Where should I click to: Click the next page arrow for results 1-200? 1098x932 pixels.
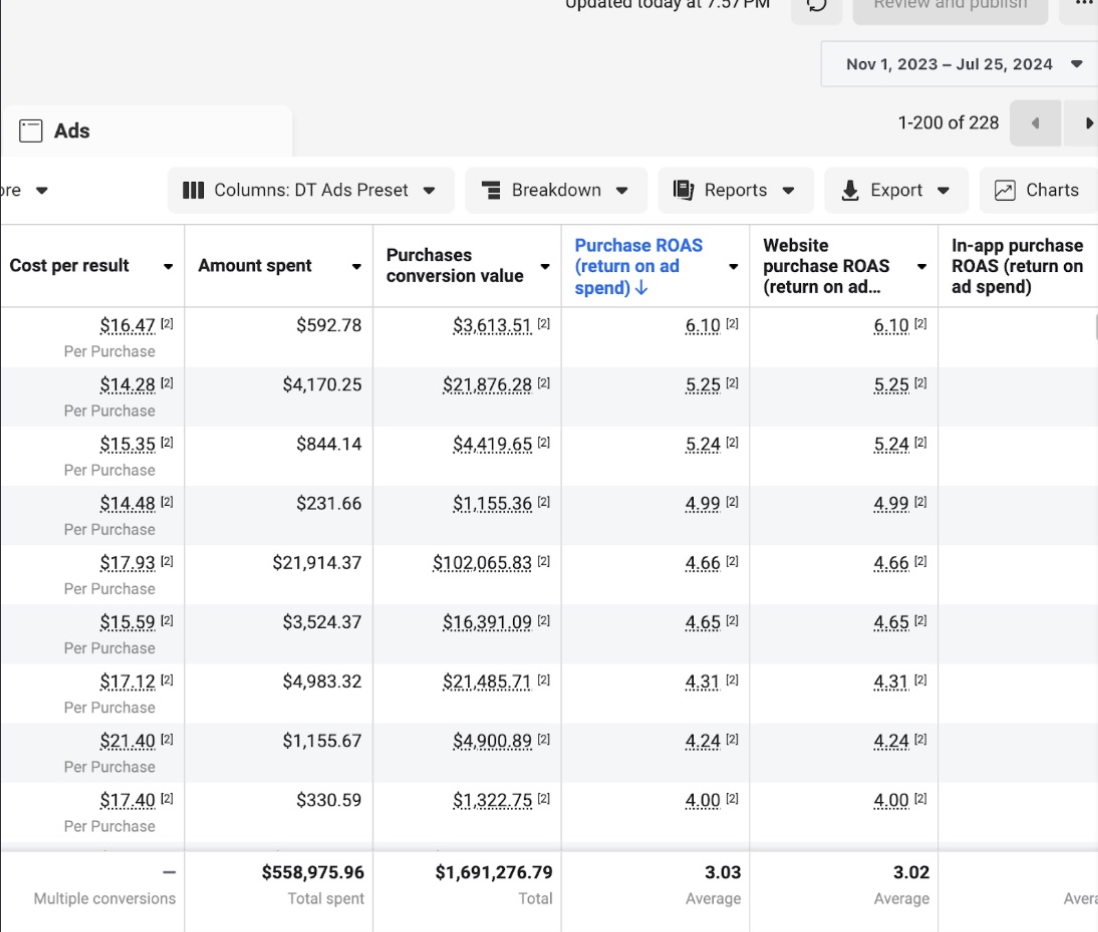pyautogui.click(x=1089, y=122)
